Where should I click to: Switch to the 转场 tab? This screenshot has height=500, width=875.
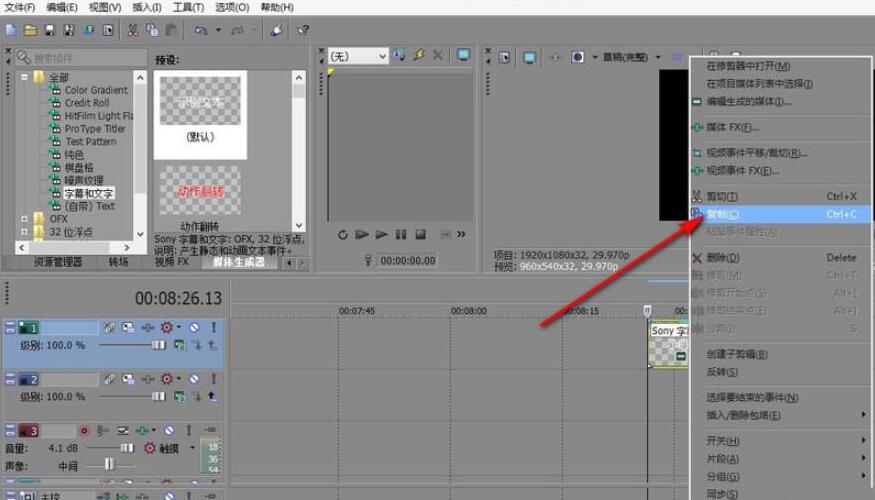[x=119, y=262]
